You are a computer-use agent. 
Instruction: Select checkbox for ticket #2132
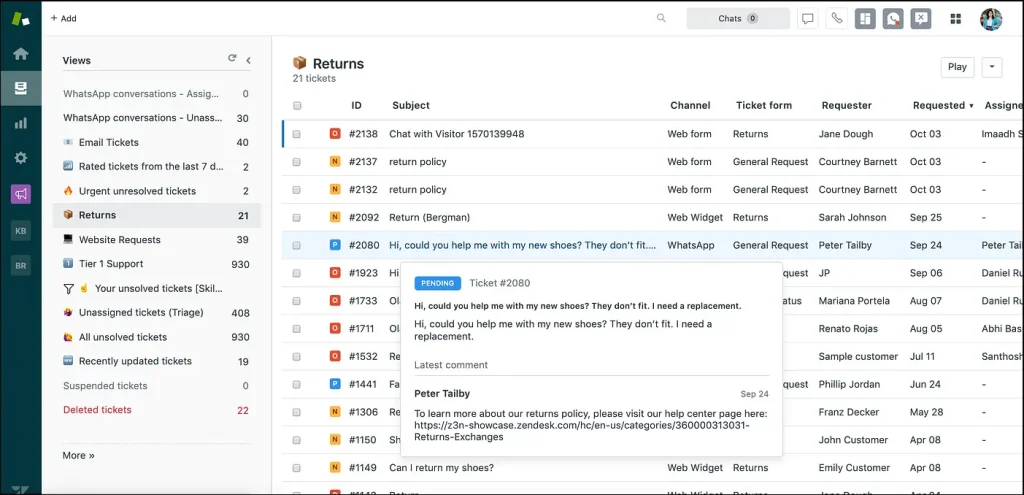pyautogui.click(x=296, y=189)
